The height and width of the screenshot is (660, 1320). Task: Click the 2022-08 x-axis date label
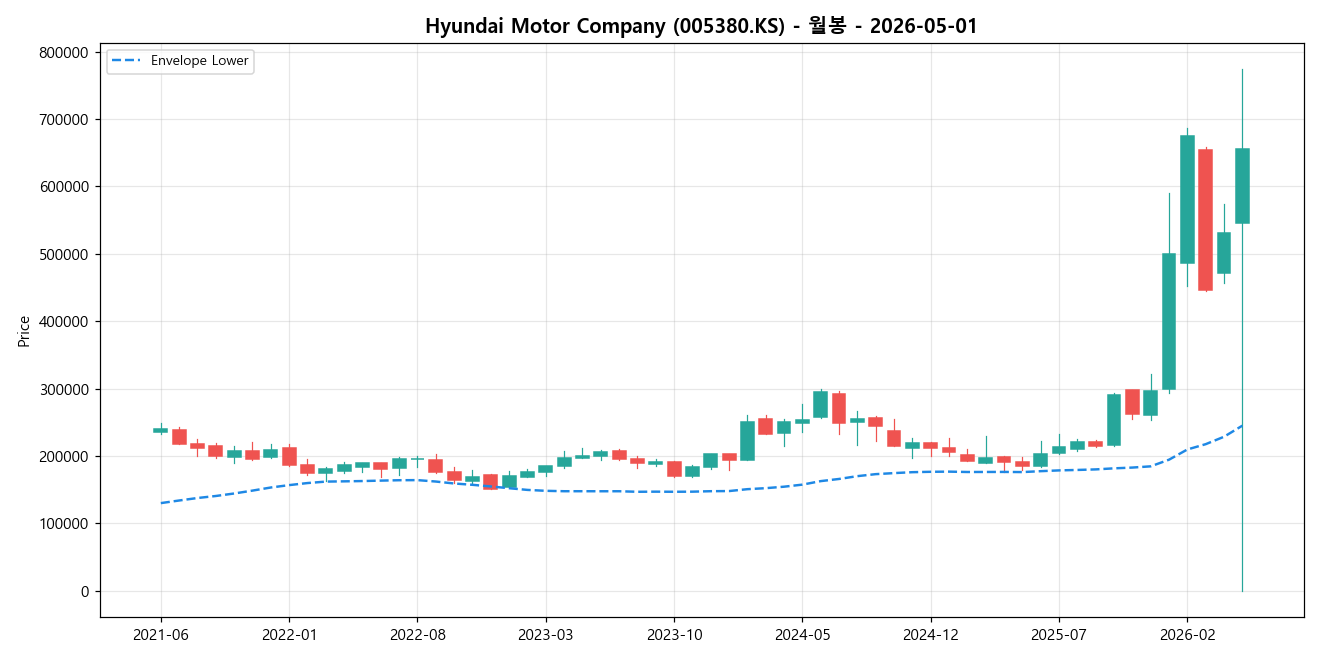[x=417, y=634]
